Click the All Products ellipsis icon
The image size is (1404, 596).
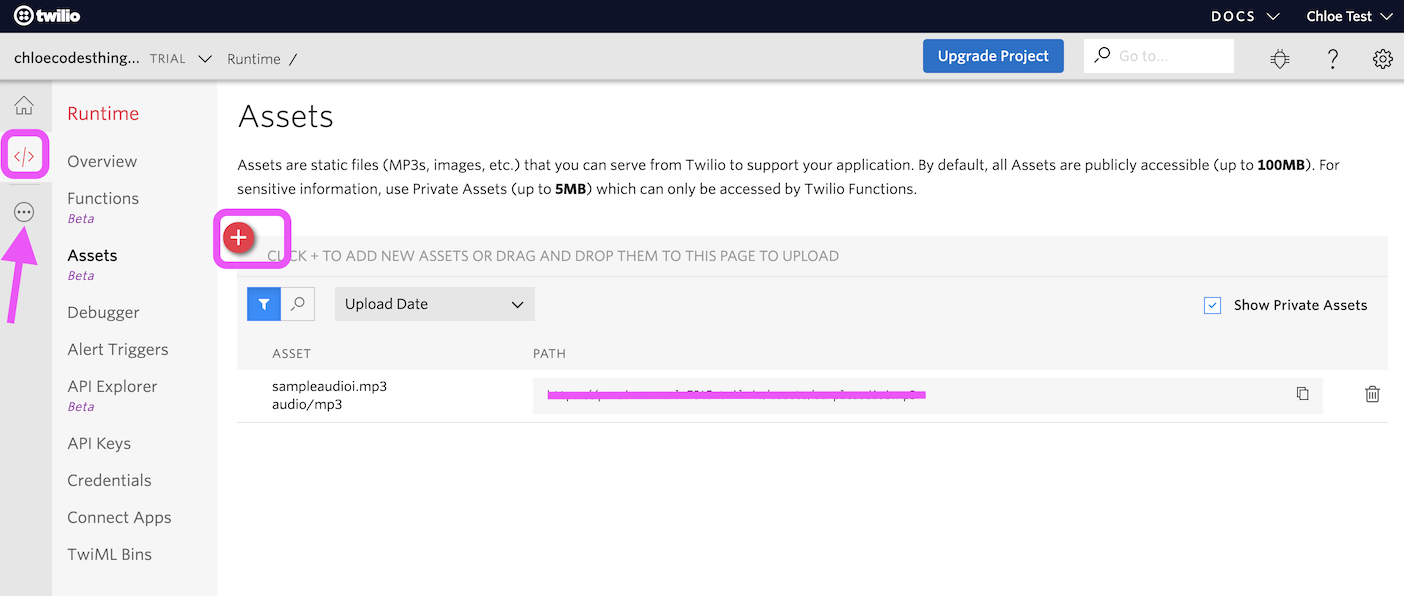pos(24,212)
